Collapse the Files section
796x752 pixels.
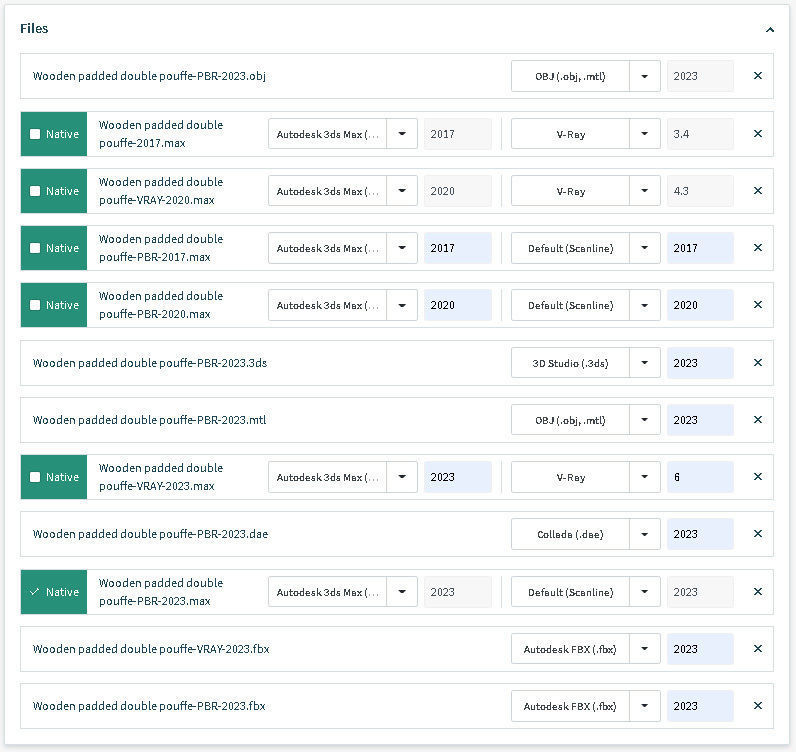pos(770,30)
